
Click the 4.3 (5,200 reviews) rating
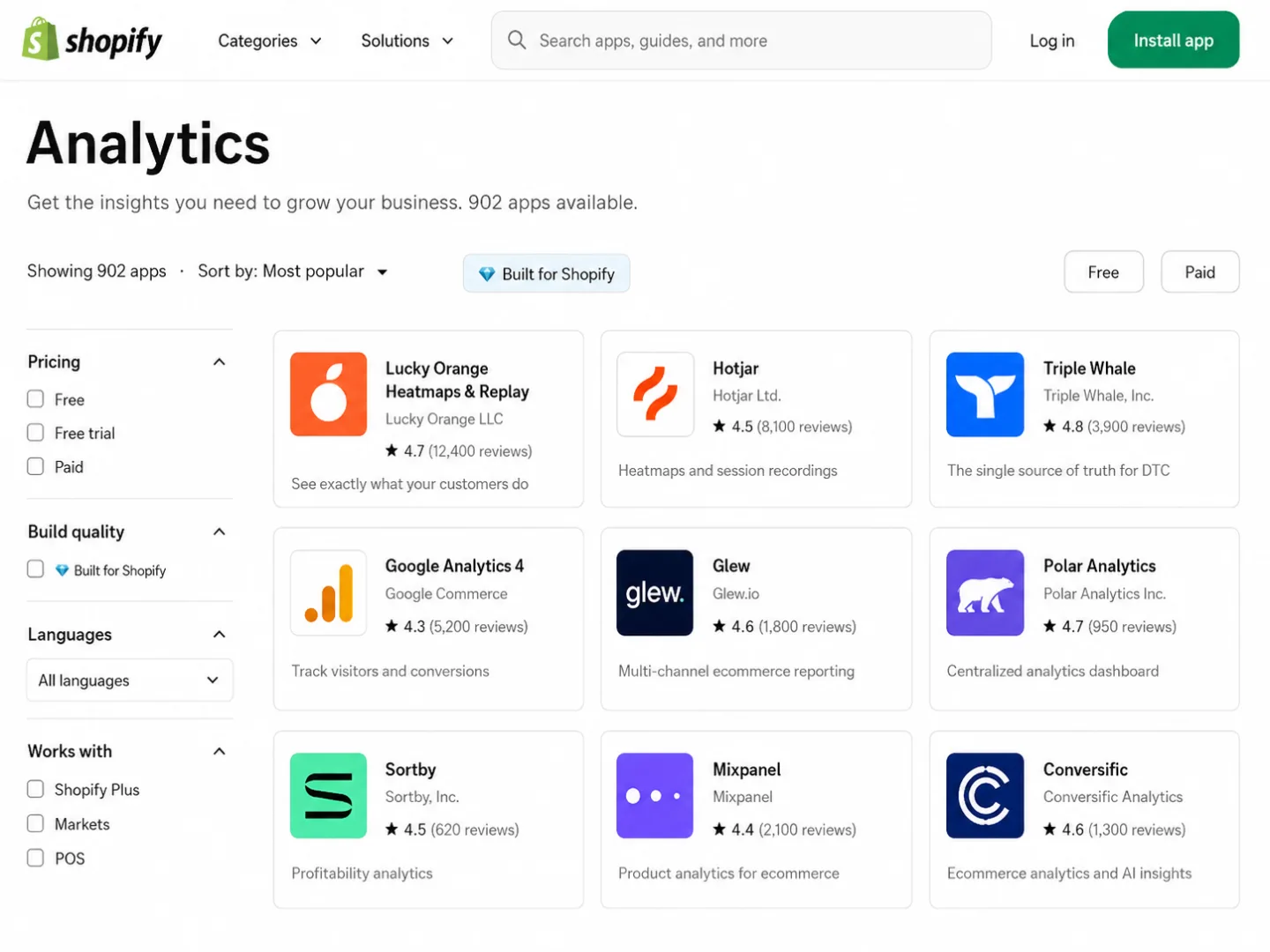point(456,627)
